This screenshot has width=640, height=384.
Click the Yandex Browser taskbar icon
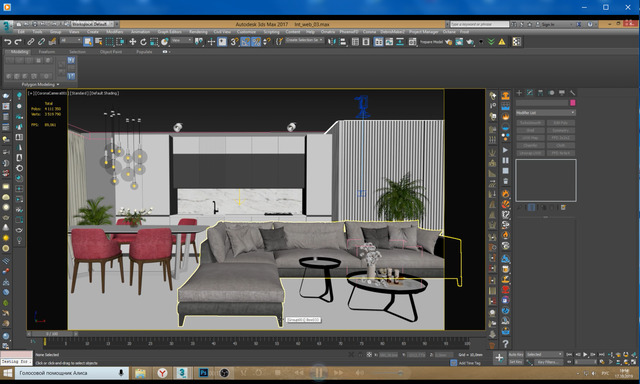pos(162,373)
